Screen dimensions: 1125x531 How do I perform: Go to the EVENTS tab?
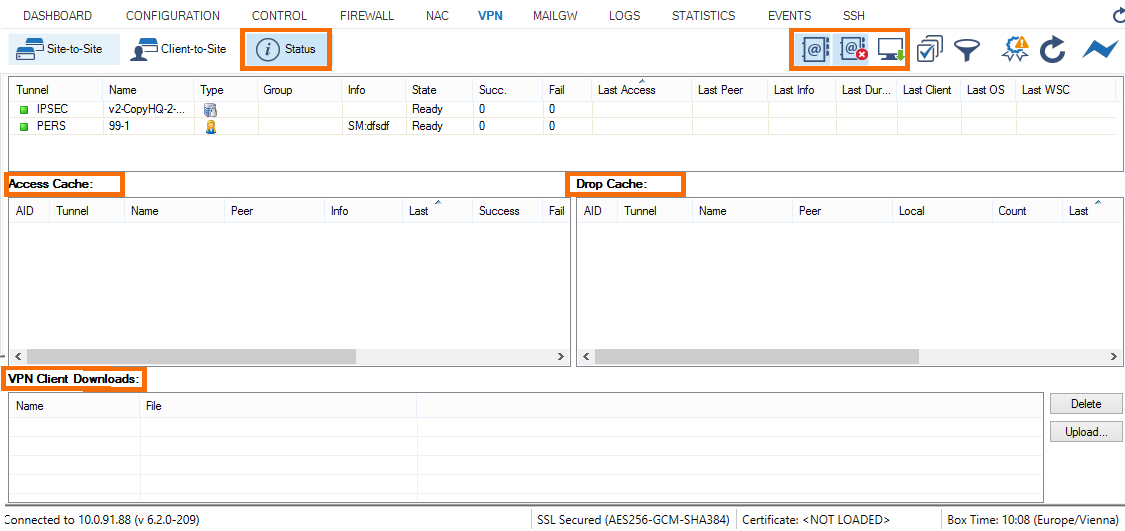coord(789,16)
